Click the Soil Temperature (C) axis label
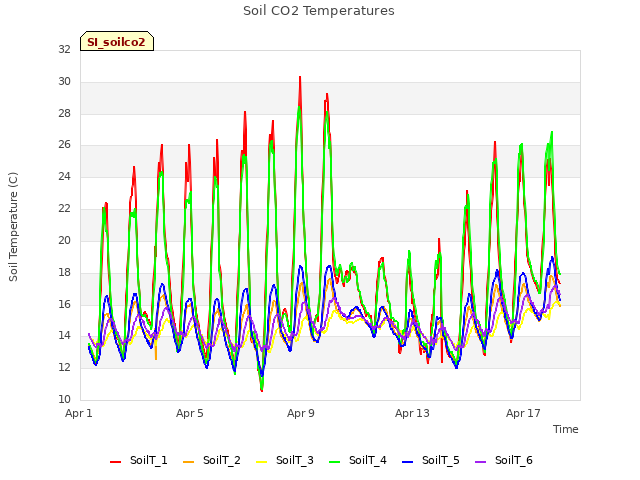This screenshot has width=640, height=480. [13, 227]
